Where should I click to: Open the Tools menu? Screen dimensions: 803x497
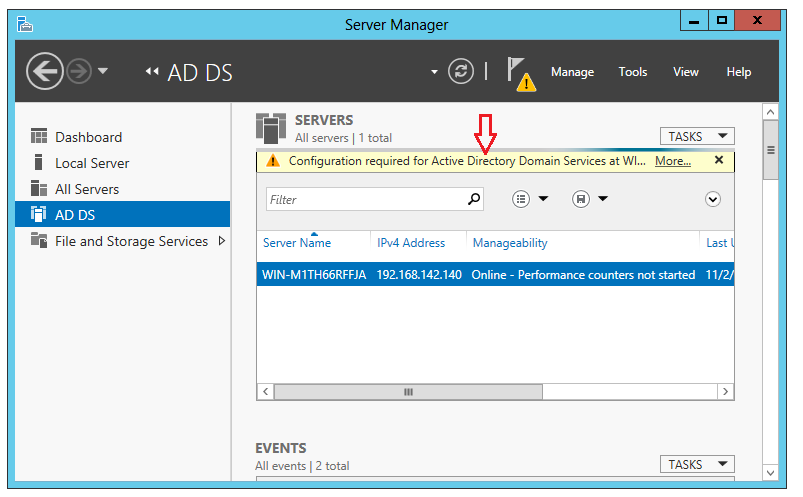pos(633,72)
